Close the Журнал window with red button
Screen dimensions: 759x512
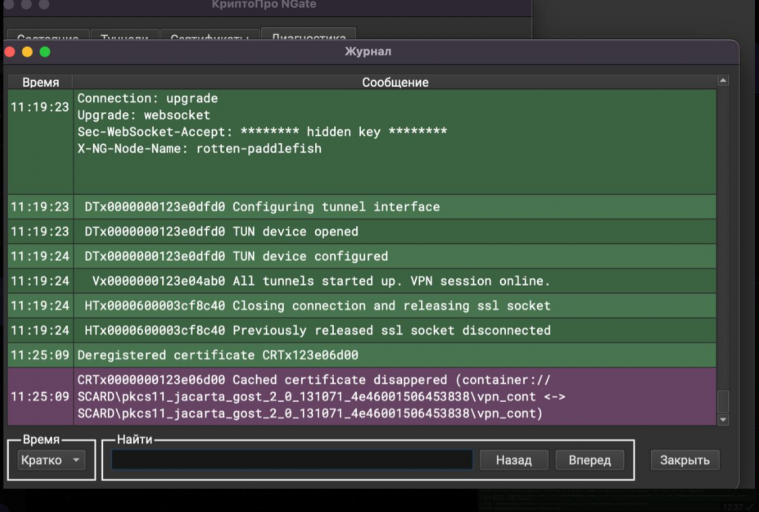[x=10, y=52]
